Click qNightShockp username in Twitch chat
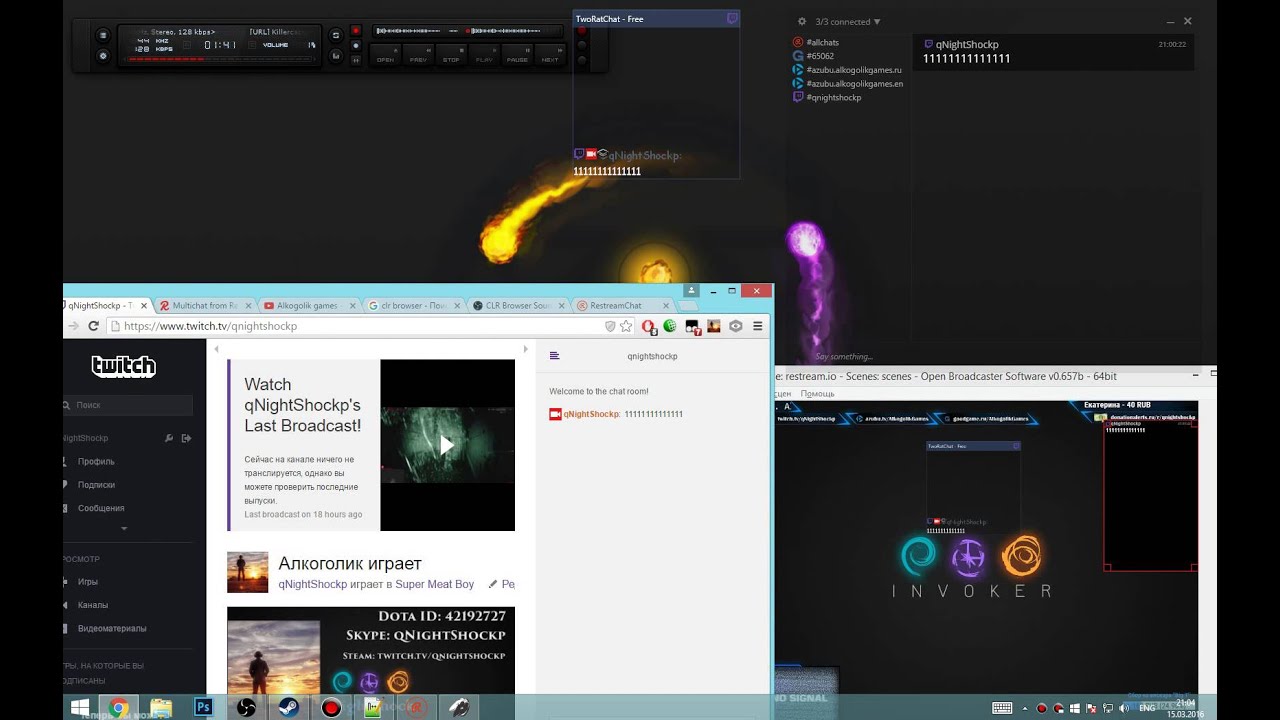 click(591, 414)
